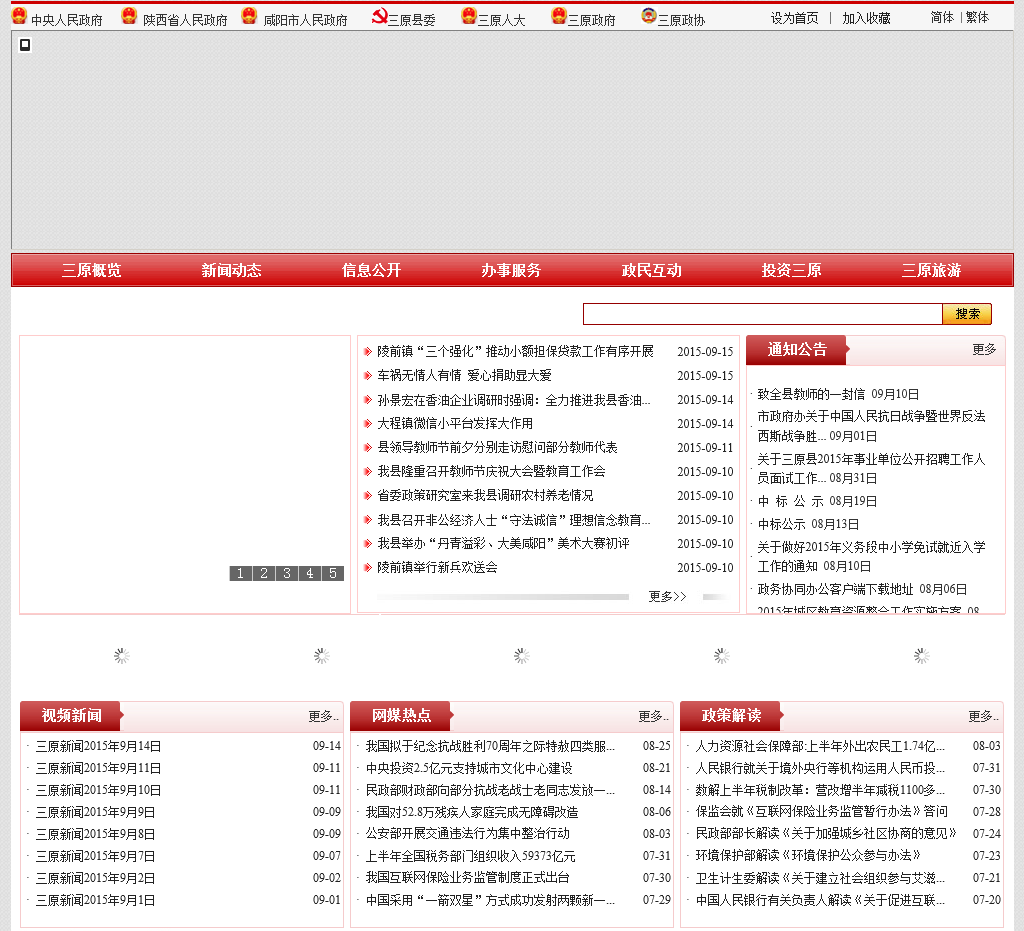Select slideshow page 5
The width and height of the screenshot is (1024, 931).
coord(332,573)
